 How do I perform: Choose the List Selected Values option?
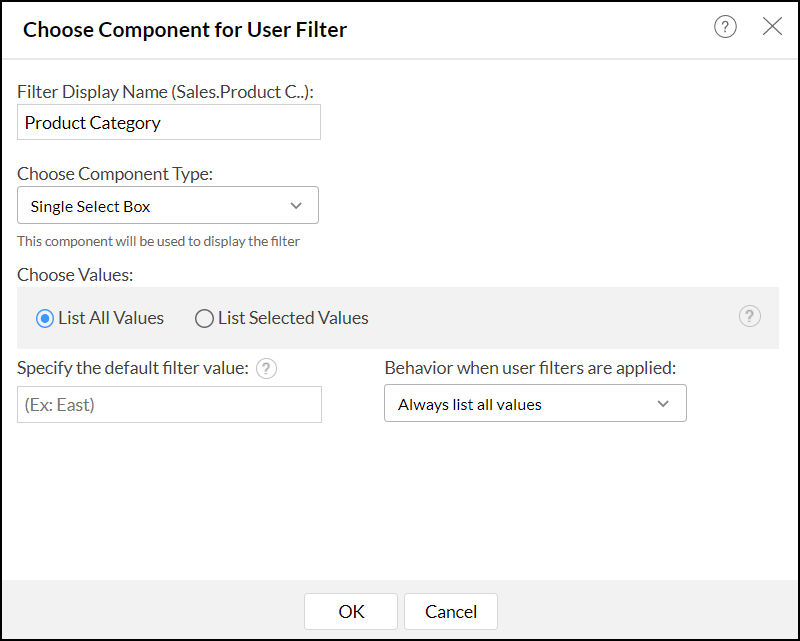(x=204, y=318)
